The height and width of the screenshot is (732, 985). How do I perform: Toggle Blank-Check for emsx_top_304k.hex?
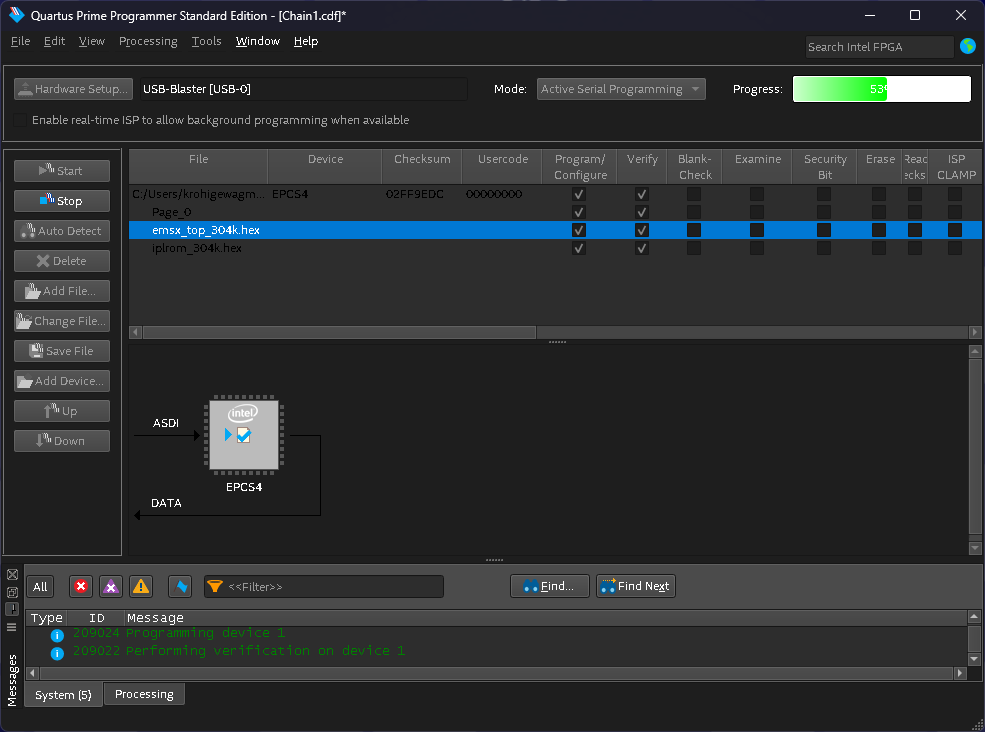[694, 230]
